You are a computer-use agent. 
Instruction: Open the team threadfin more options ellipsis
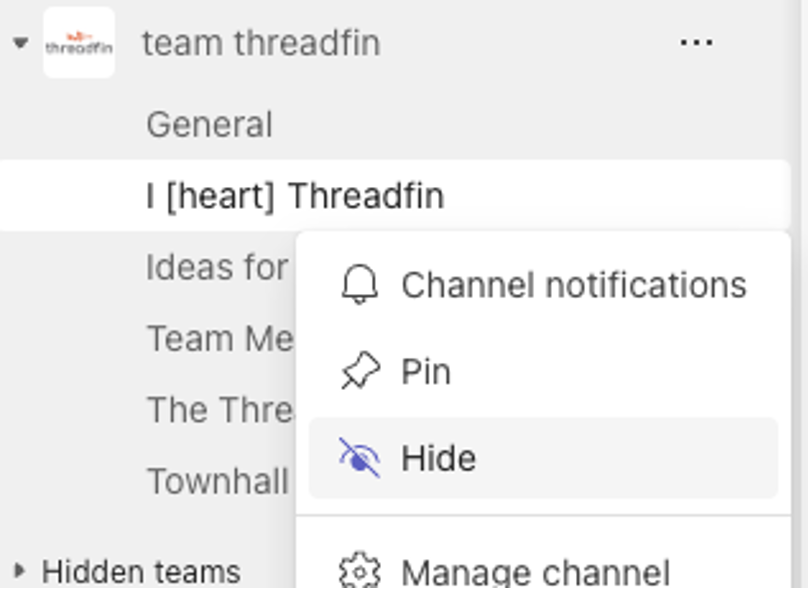click(697, 42)
